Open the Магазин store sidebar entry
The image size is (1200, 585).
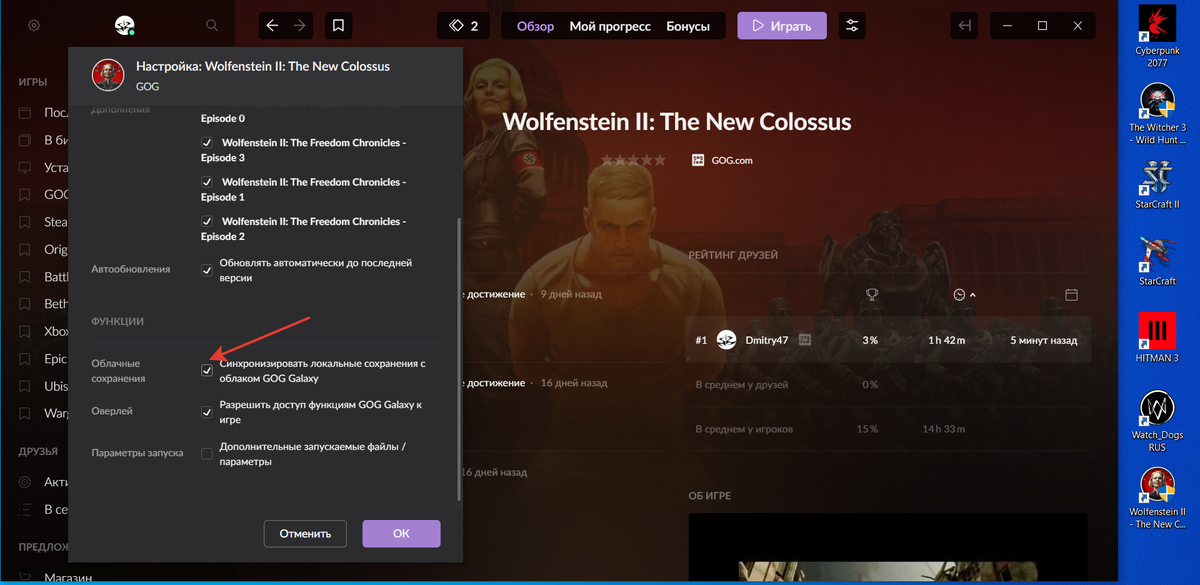(68, 577)
